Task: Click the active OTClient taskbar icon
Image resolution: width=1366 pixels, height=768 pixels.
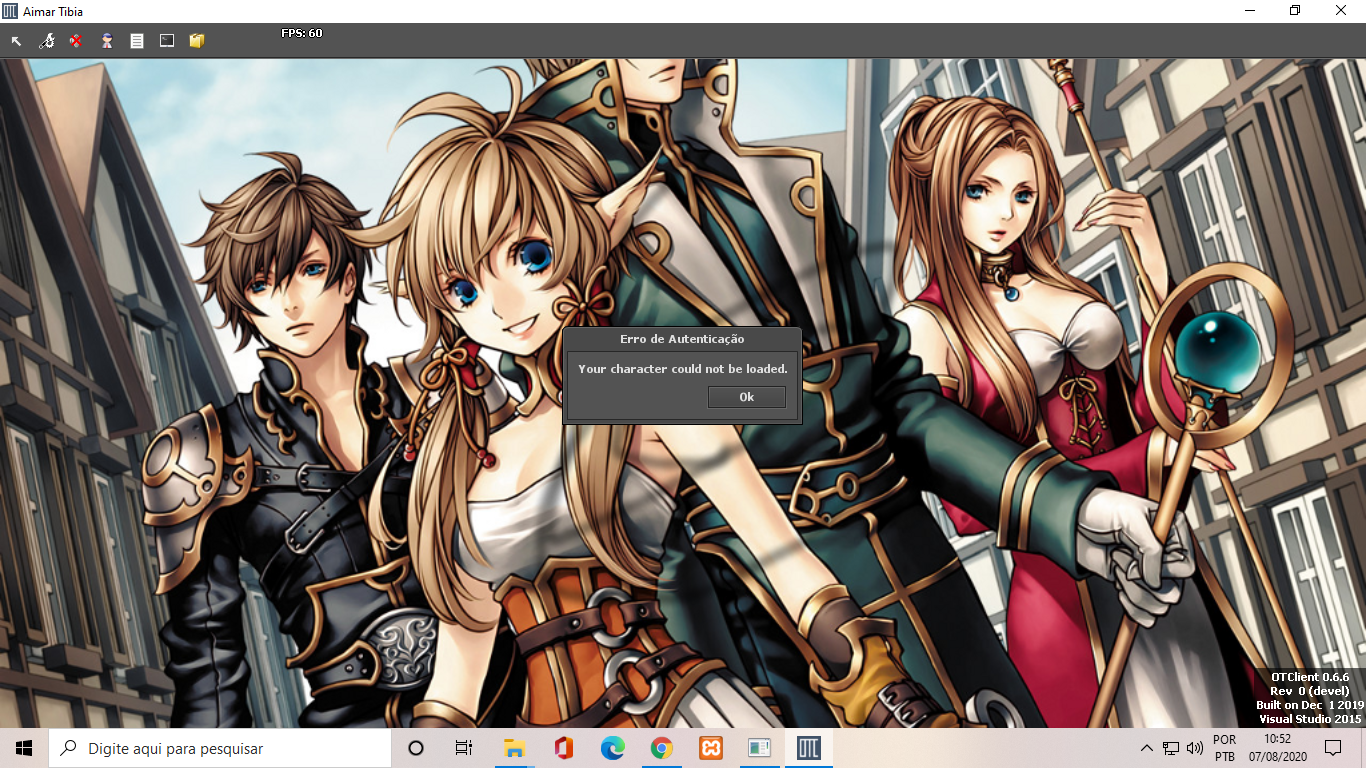Action: (x=809, y=748)
